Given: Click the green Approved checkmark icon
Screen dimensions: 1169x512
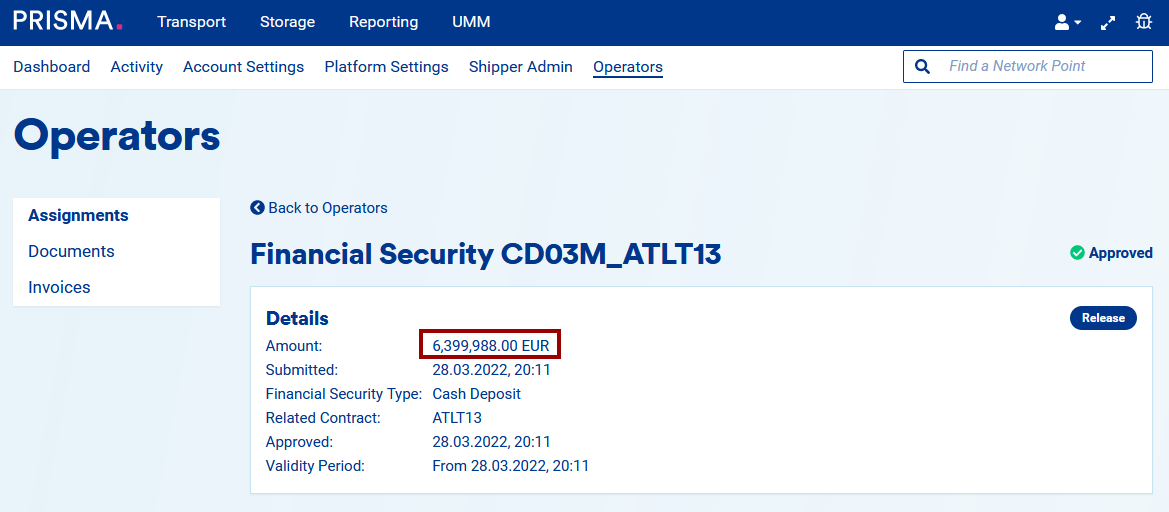Looking at the screenshot, I should click(1077, 253).
